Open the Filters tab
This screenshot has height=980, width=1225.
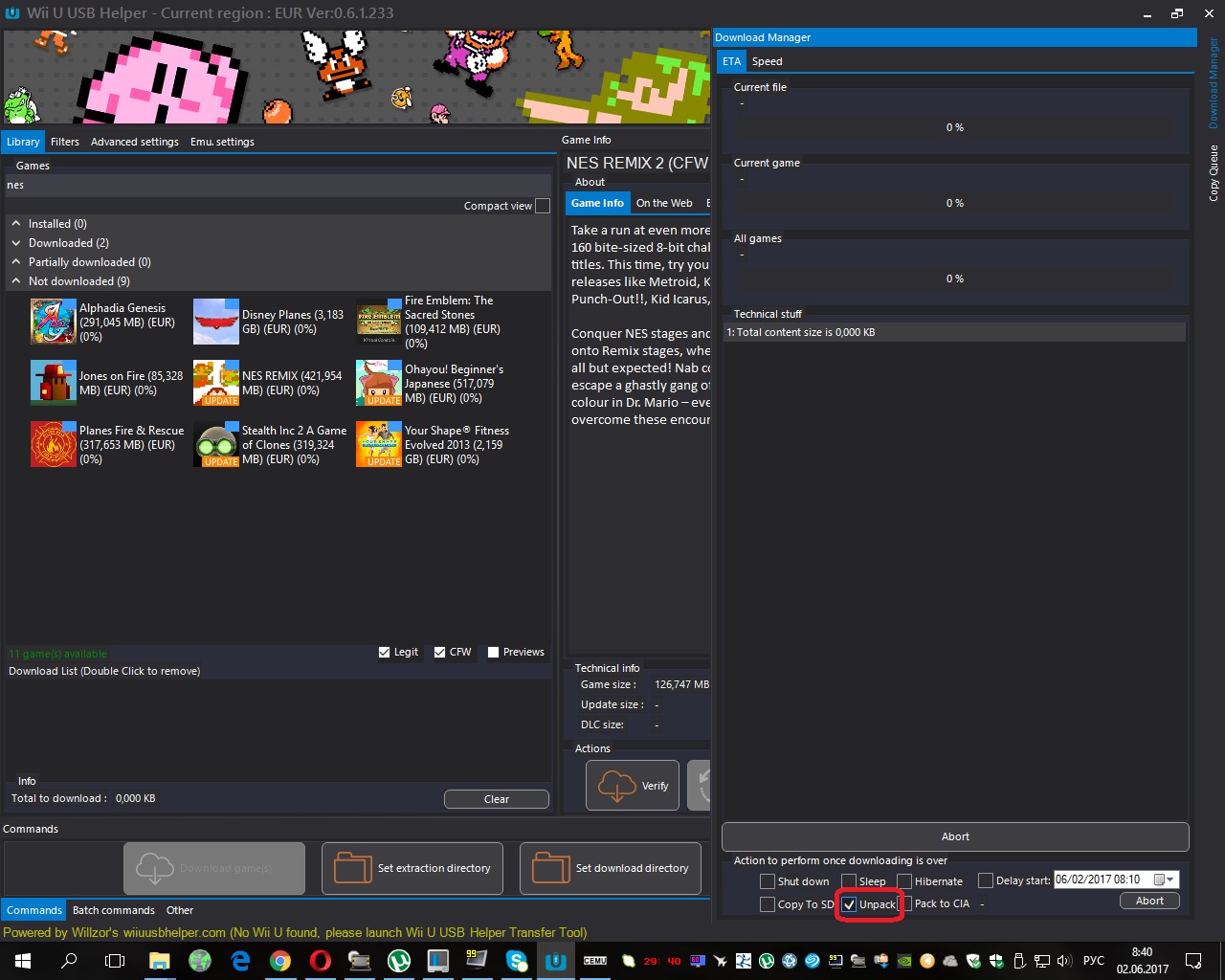point(65,142)
